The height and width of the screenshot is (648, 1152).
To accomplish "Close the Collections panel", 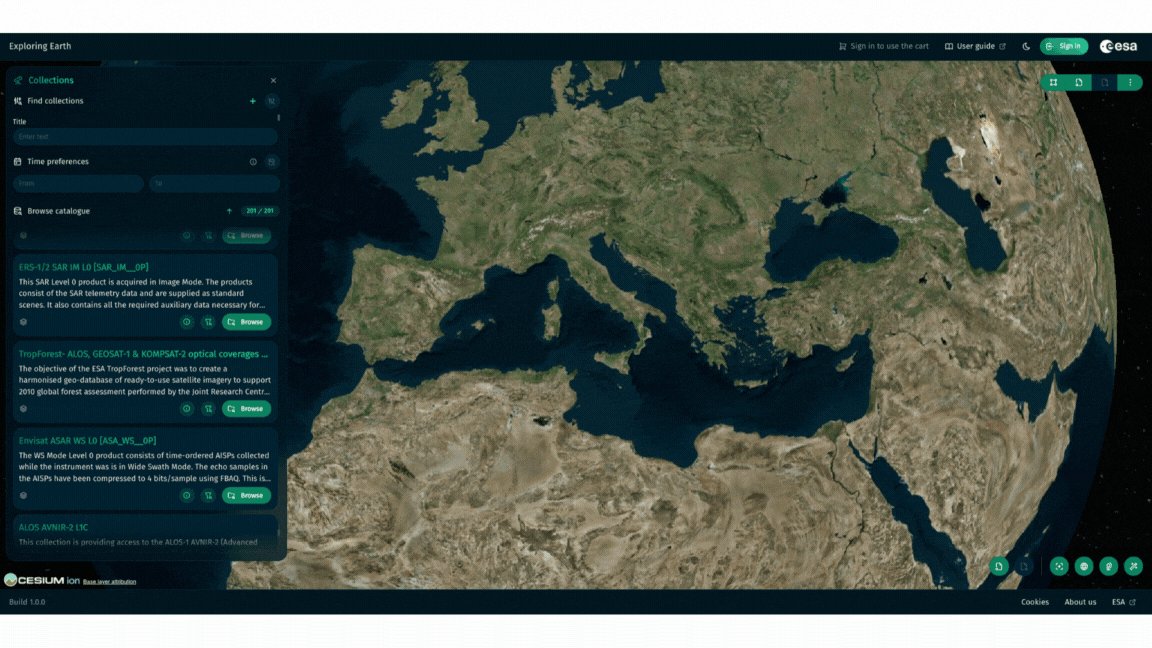I will pos(273,81).
